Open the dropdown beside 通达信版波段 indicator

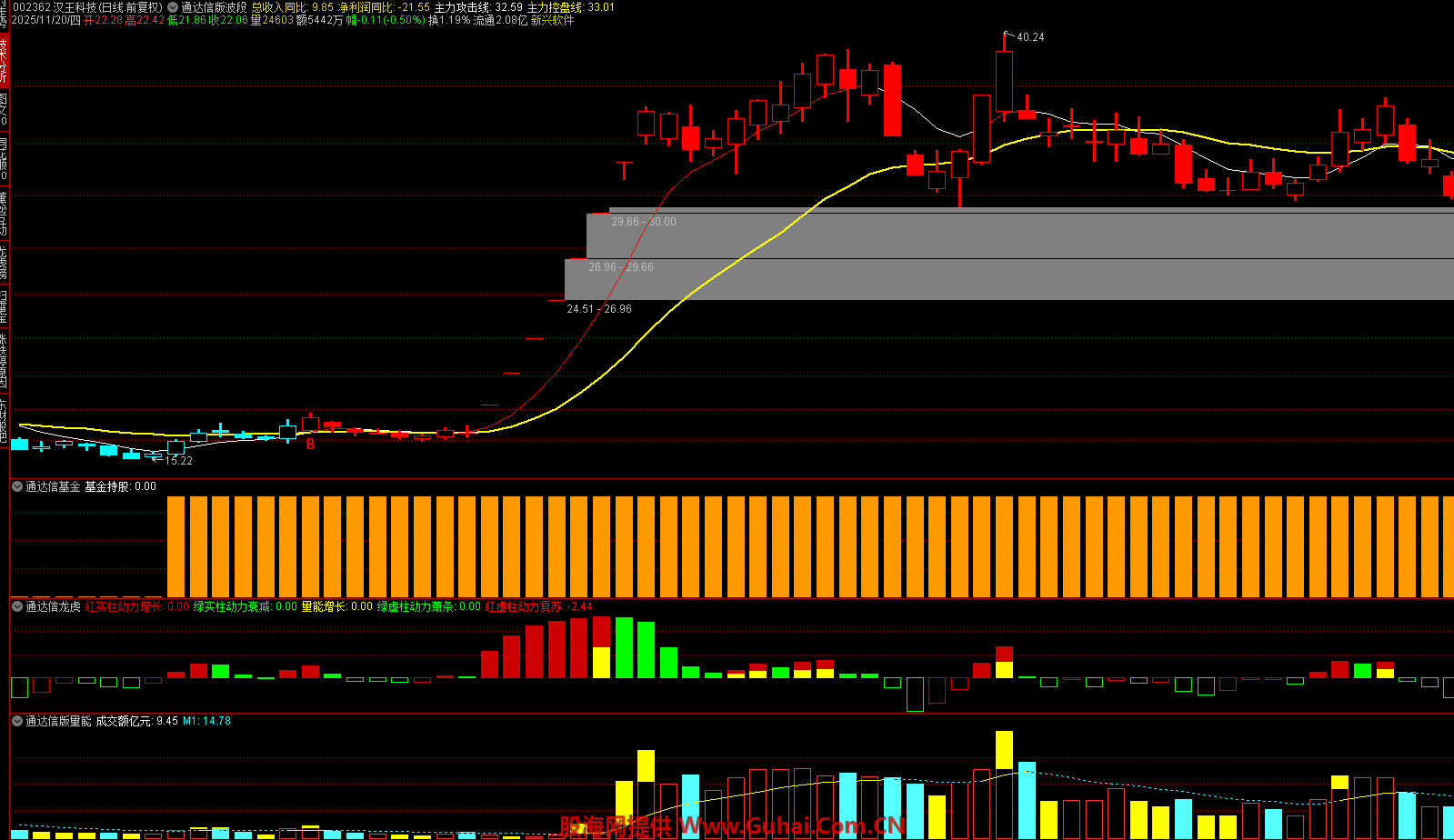(x=173, y=7)
